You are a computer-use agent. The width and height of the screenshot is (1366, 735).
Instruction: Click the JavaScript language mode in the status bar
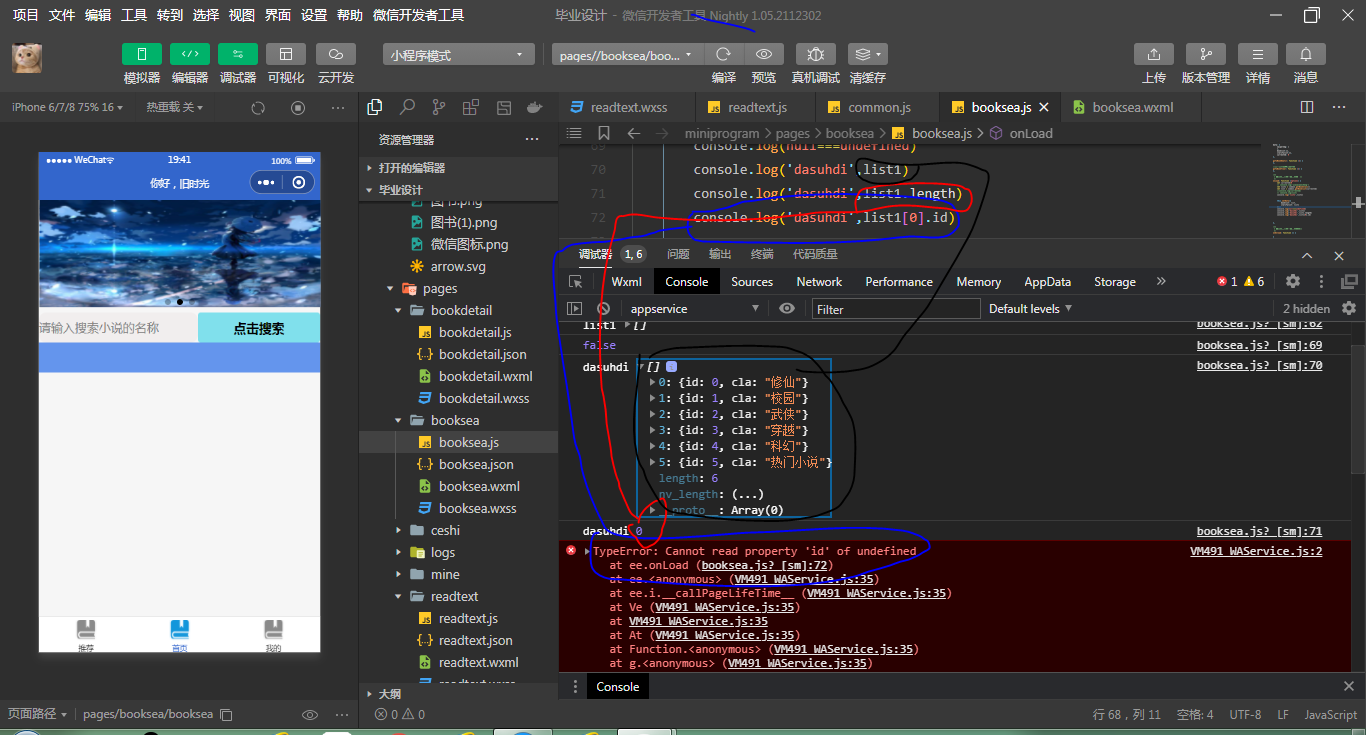1331,715
